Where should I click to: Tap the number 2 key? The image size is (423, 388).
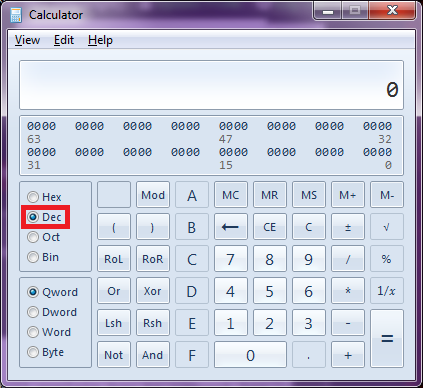coord(270,323)
